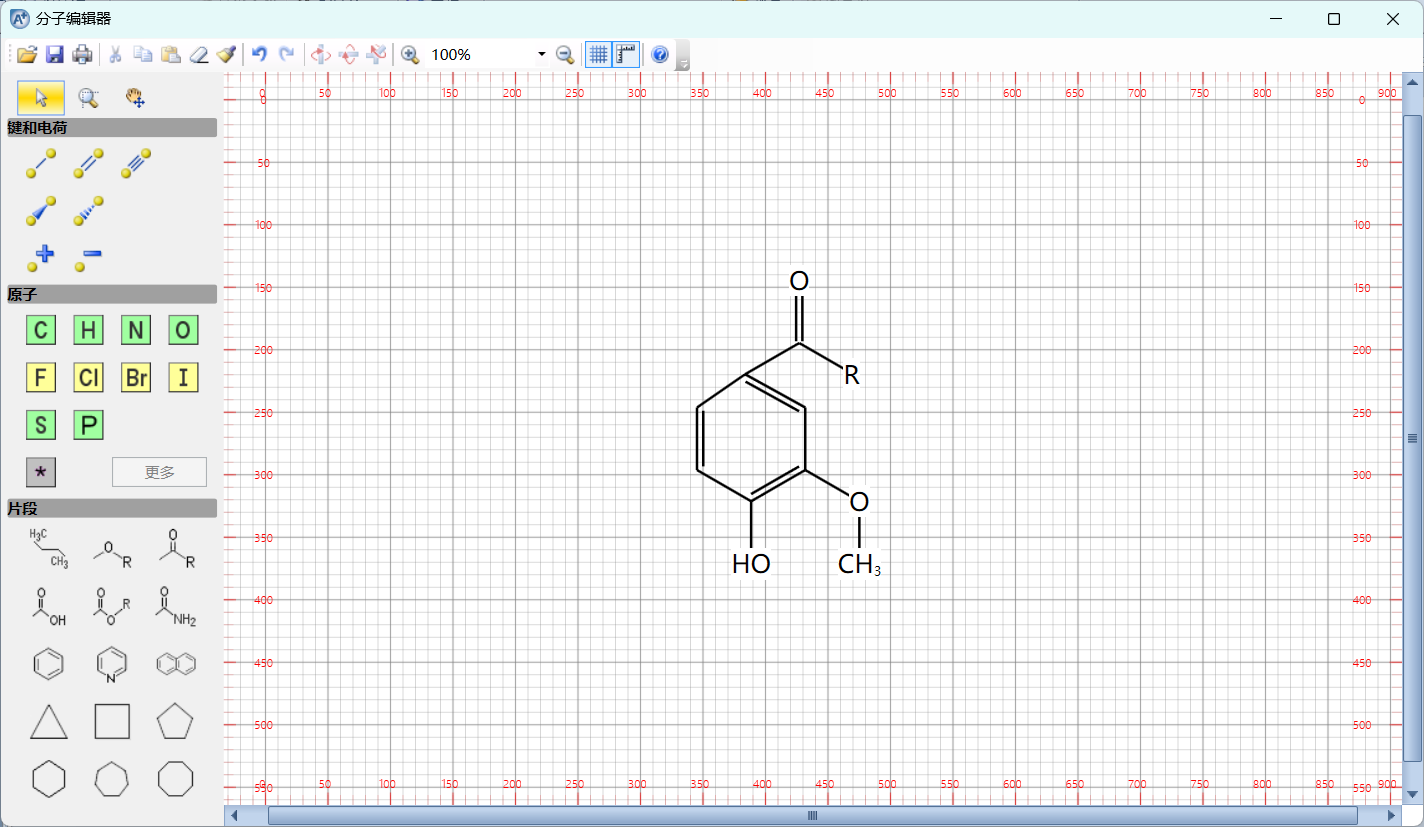The width and height of the screenshot is (1424, 827).
Task: Toggle the grid display button
Action: tap(598, 55)
